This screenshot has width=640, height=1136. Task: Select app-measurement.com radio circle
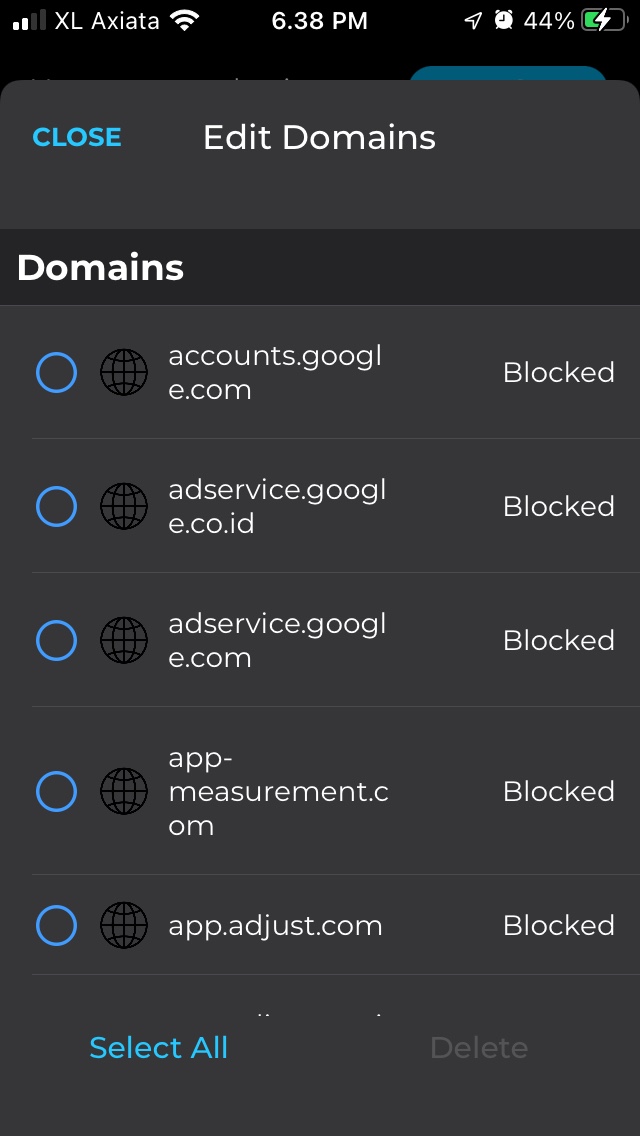56,792
